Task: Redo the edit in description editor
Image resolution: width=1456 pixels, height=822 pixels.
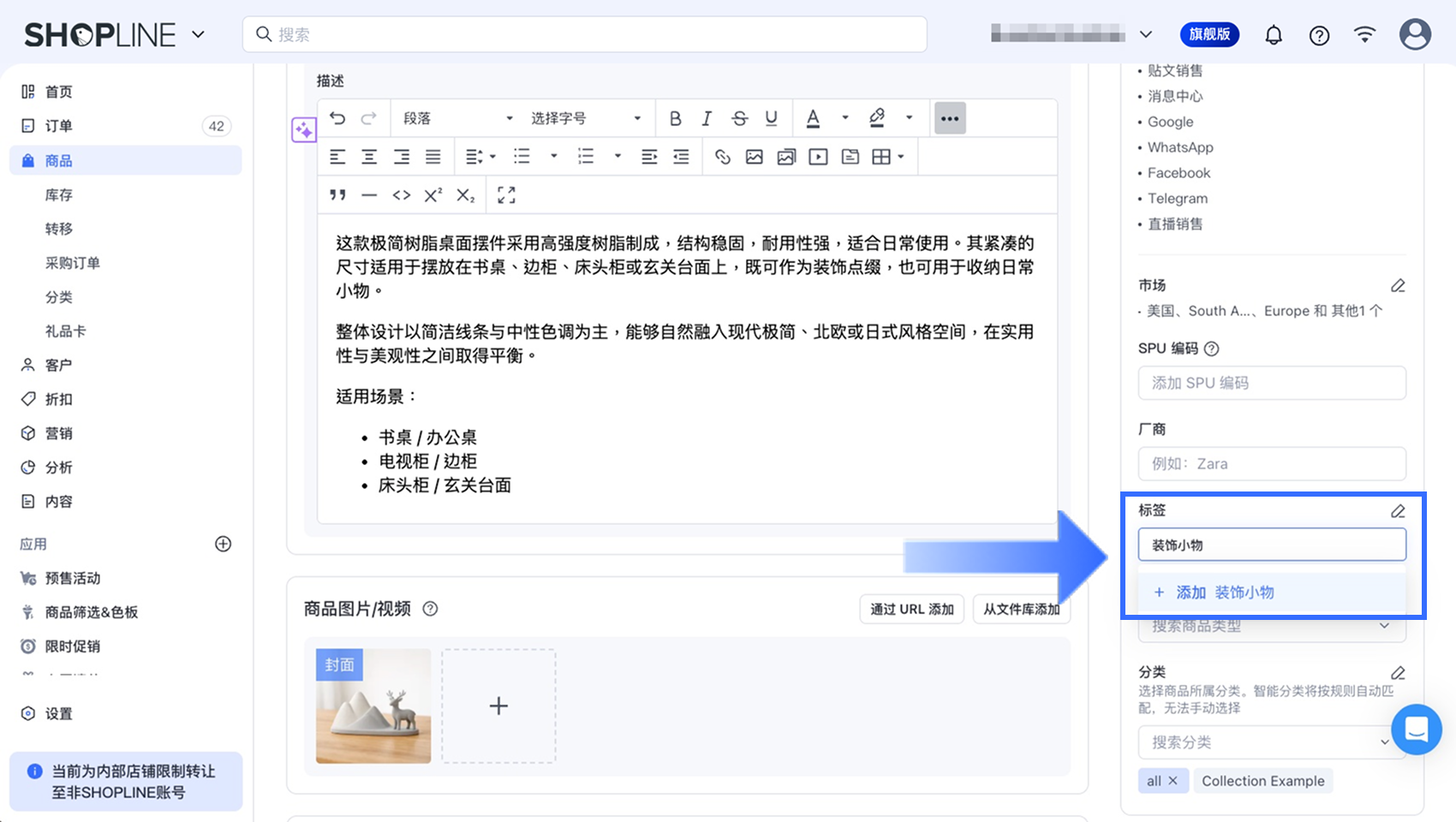Action: (368, 118)
